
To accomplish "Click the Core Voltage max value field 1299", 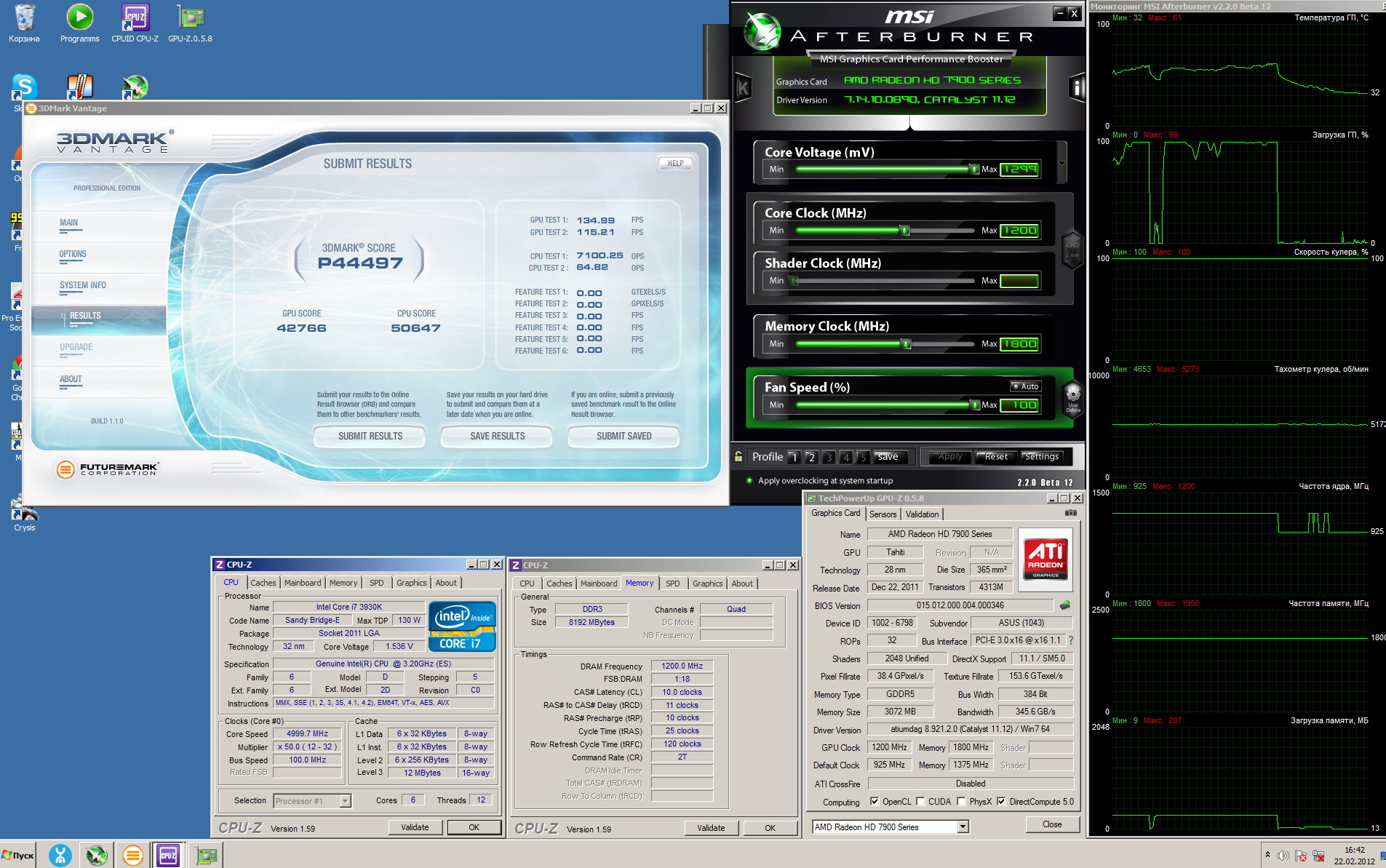I will [1019, 170].
